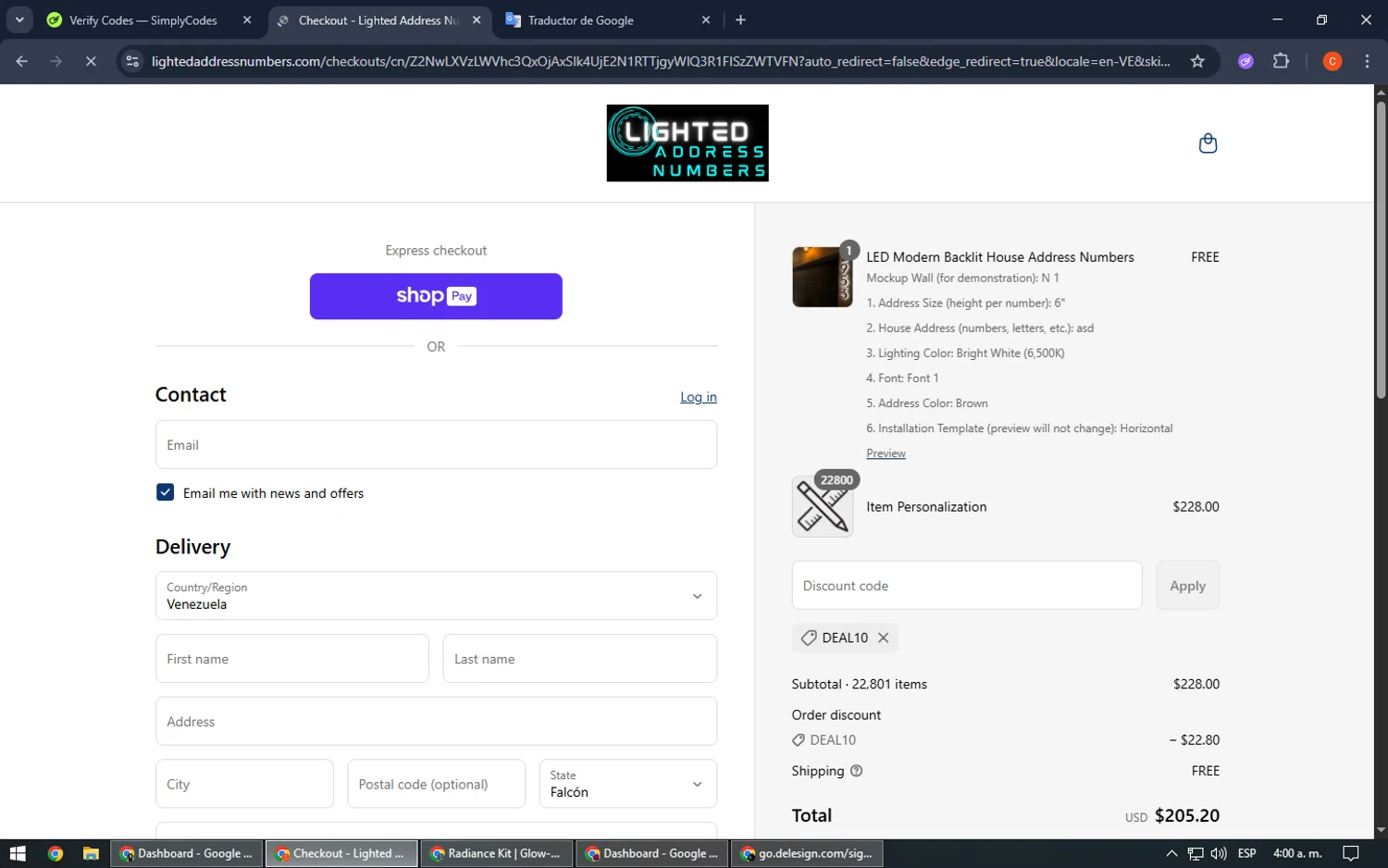The height and width of the screenshot is (868, 1388).
Task: Click the Log in link
Action: [x=699, y=397]
